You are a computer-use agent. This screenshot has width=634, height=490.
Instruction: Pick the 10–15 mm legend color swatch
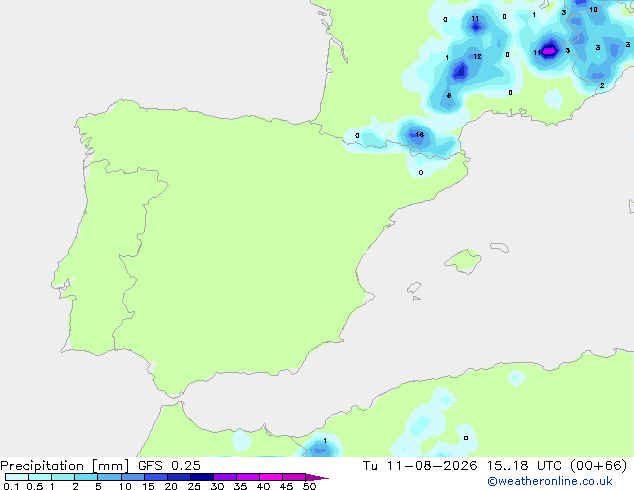click(132, 477)
